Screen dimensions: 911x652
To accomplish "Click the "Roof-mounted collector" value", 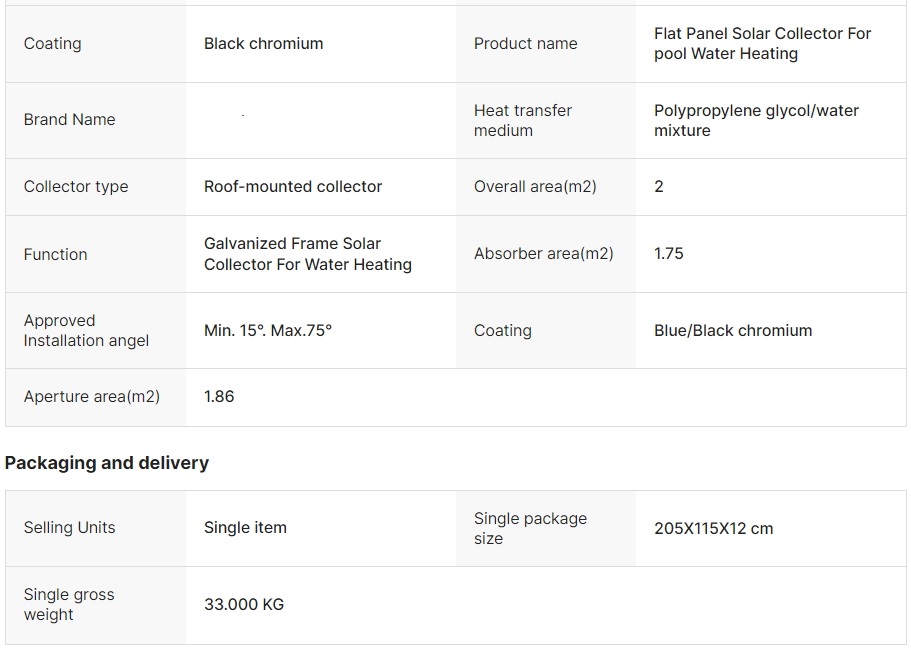I will pos(293,187).
